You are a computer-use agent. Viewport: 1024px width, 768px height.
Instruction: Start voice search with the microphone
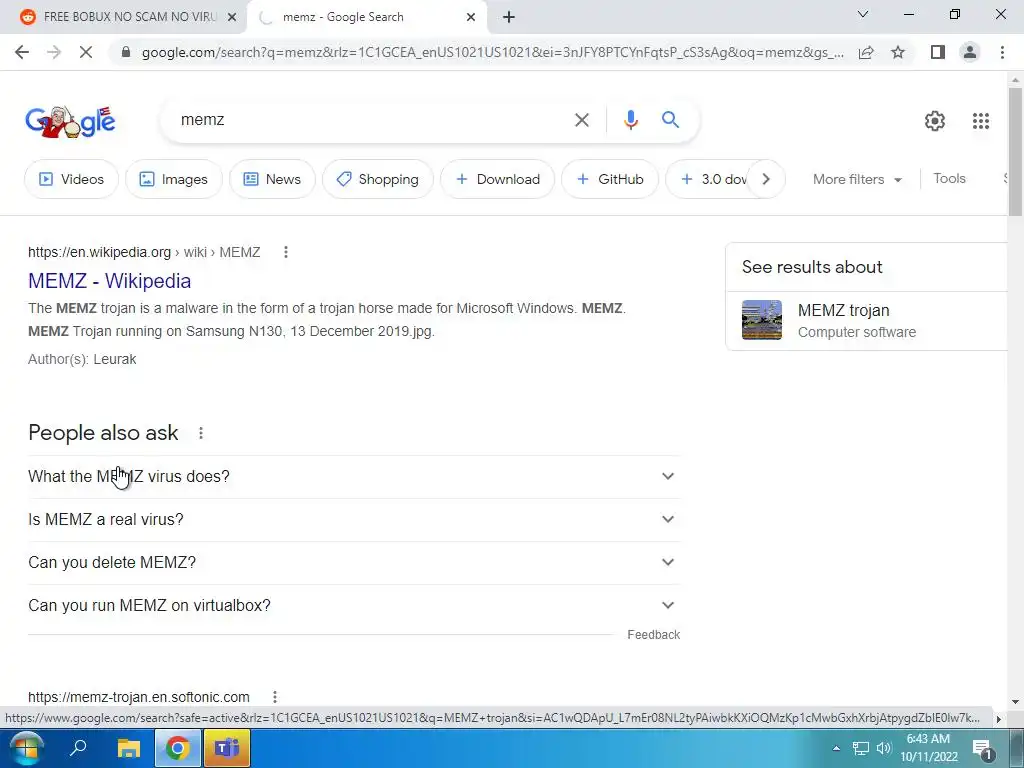[630, 120]
